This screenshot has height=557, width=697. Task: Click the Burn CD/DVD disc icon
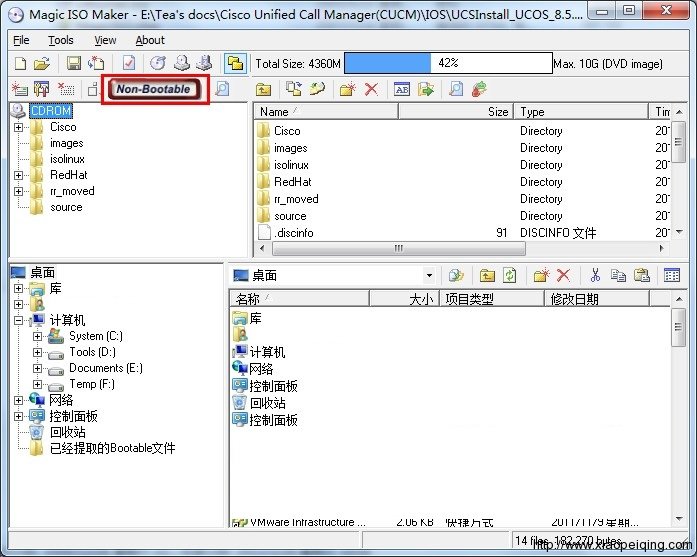[158, 63]
